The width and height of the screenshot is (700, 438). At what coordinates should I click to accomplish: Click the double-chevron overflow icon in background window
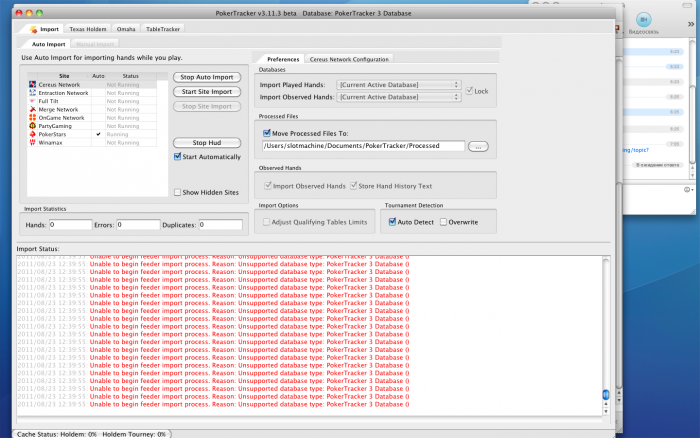[691, 24]
